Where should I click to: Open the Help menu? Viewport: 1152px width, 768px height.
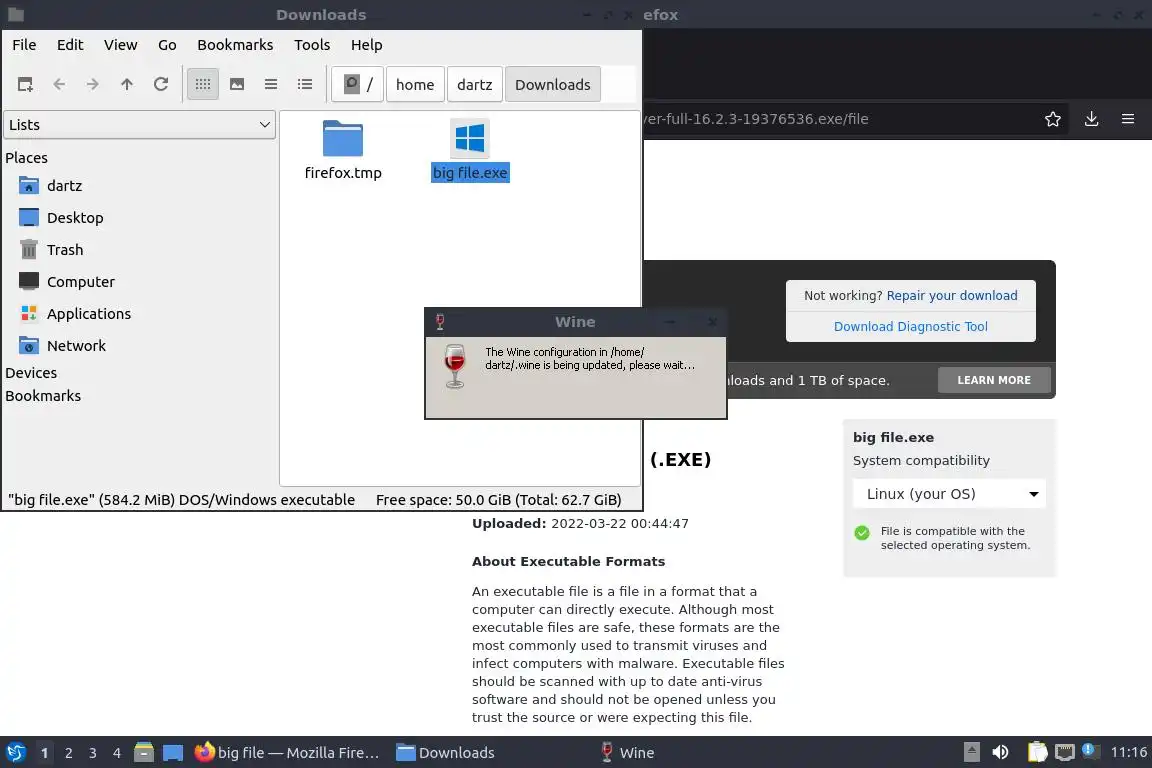point(367,45)
